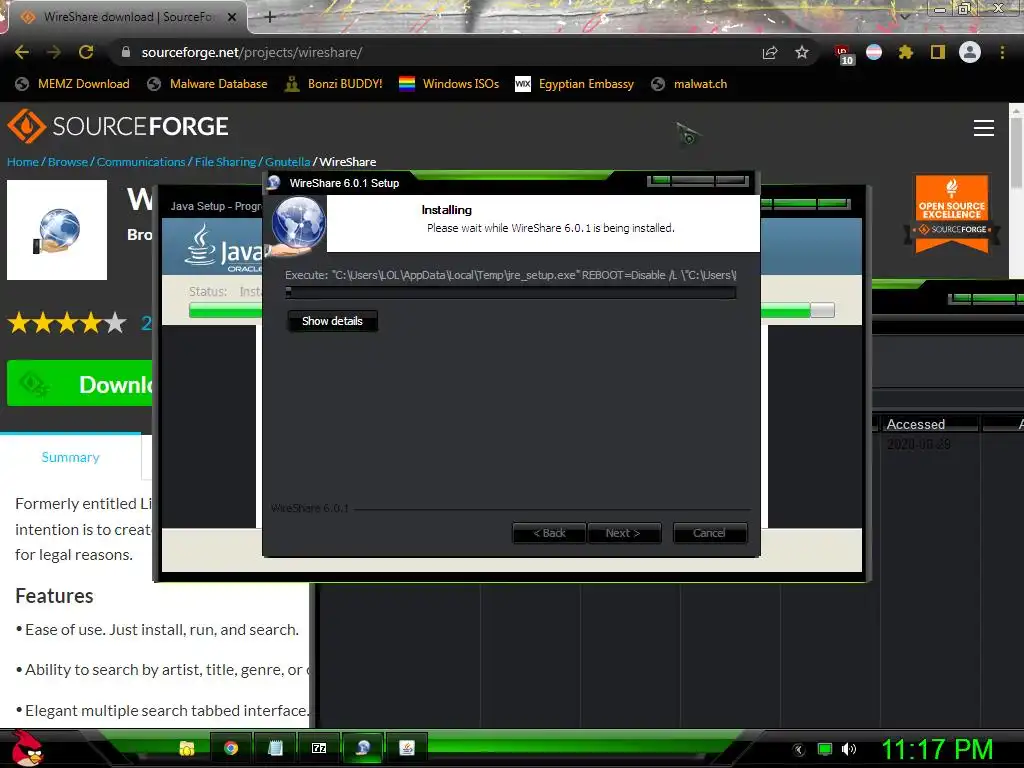Switch to the Java setup taskbar item
Screen dimensions: 1024x768
407,748
